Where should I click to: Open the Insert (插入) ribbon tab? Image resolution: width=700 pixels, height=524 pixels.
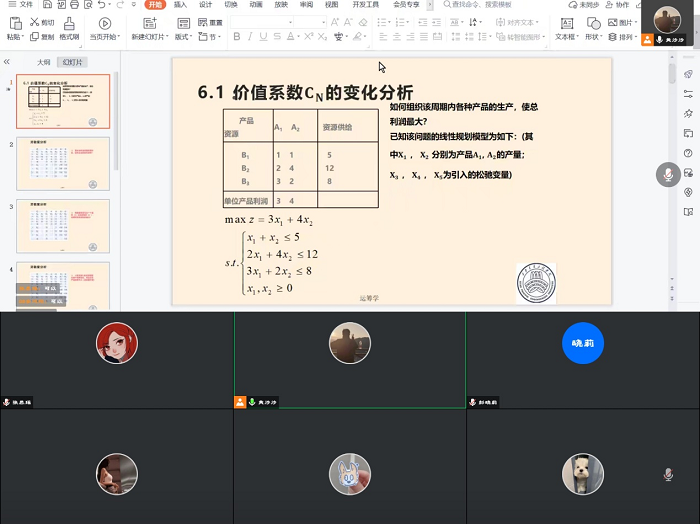180,5
